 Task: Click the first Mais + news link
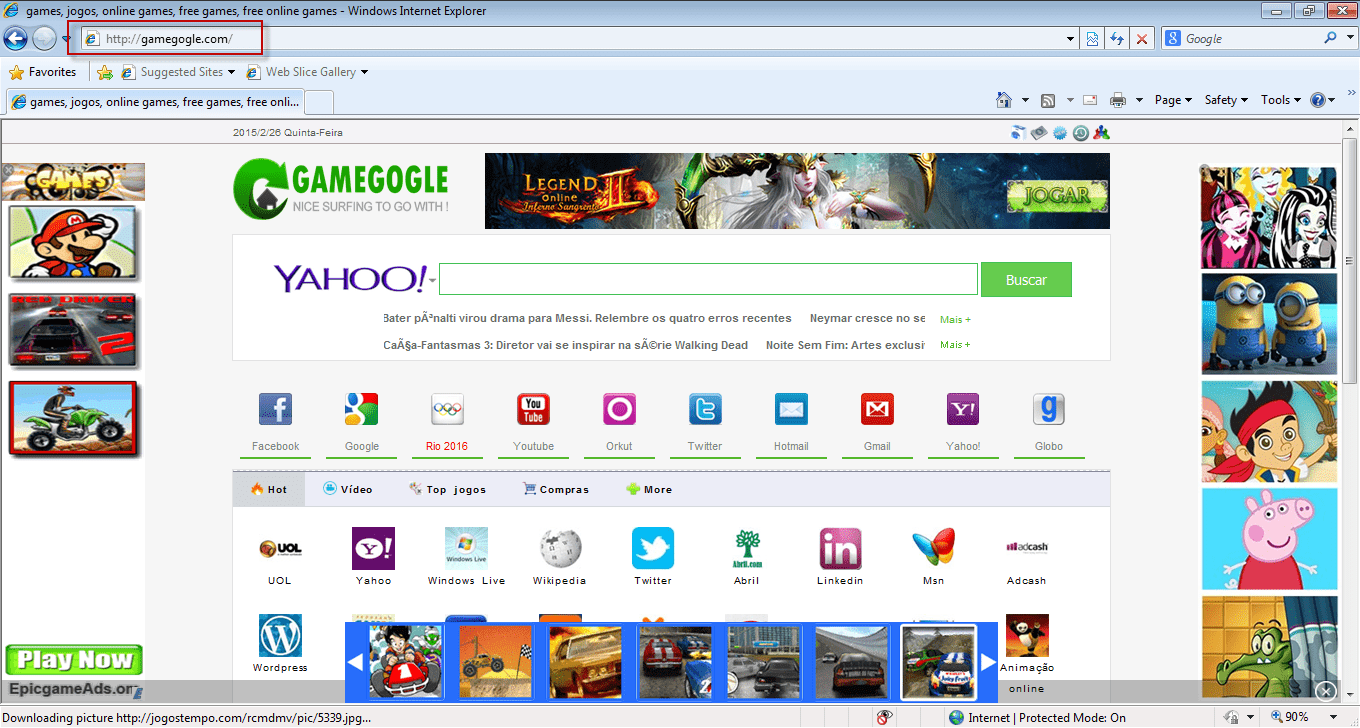click(955, 319)
